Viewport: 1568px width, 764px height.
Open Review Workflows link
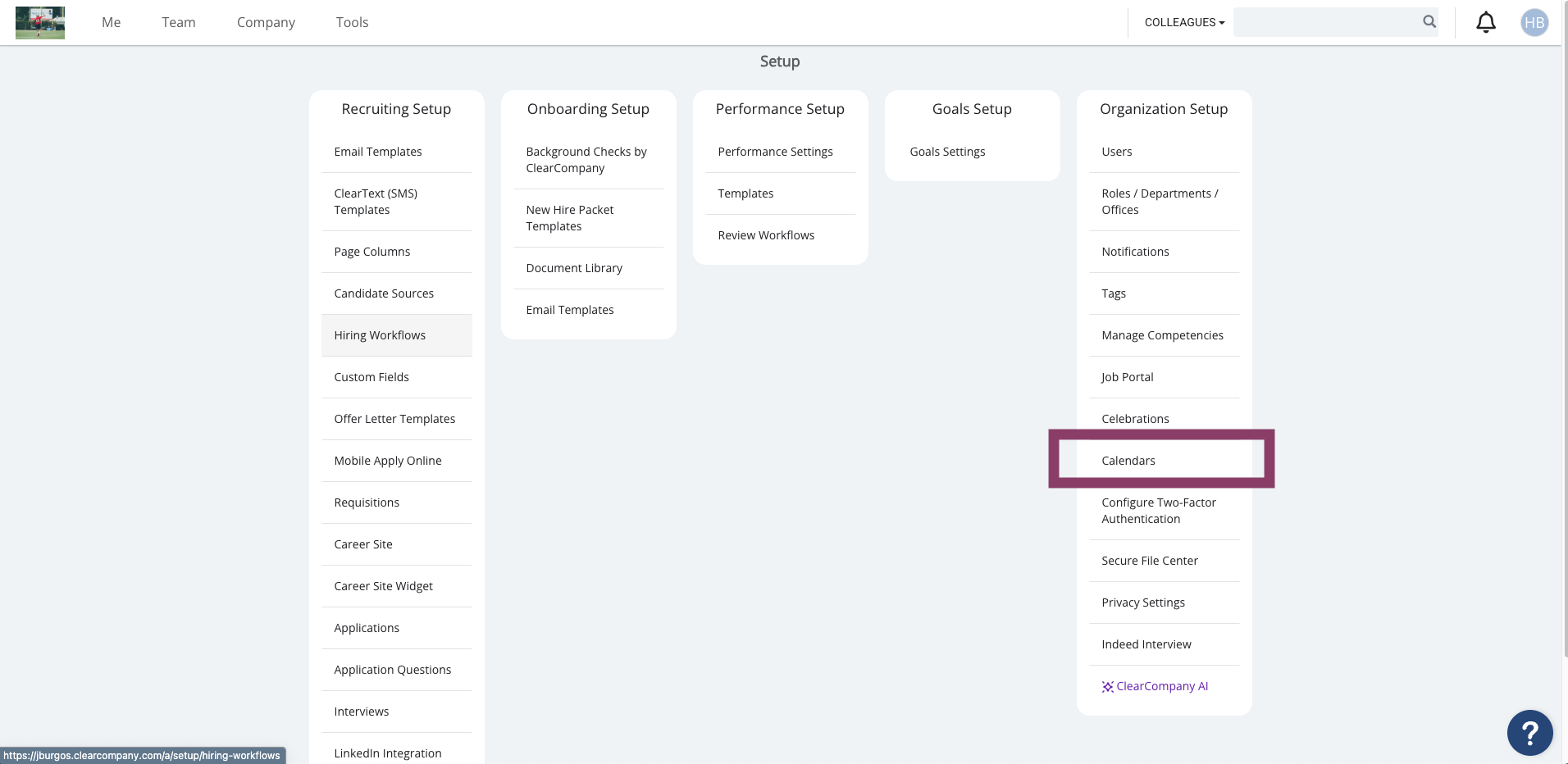coord(766,235)
